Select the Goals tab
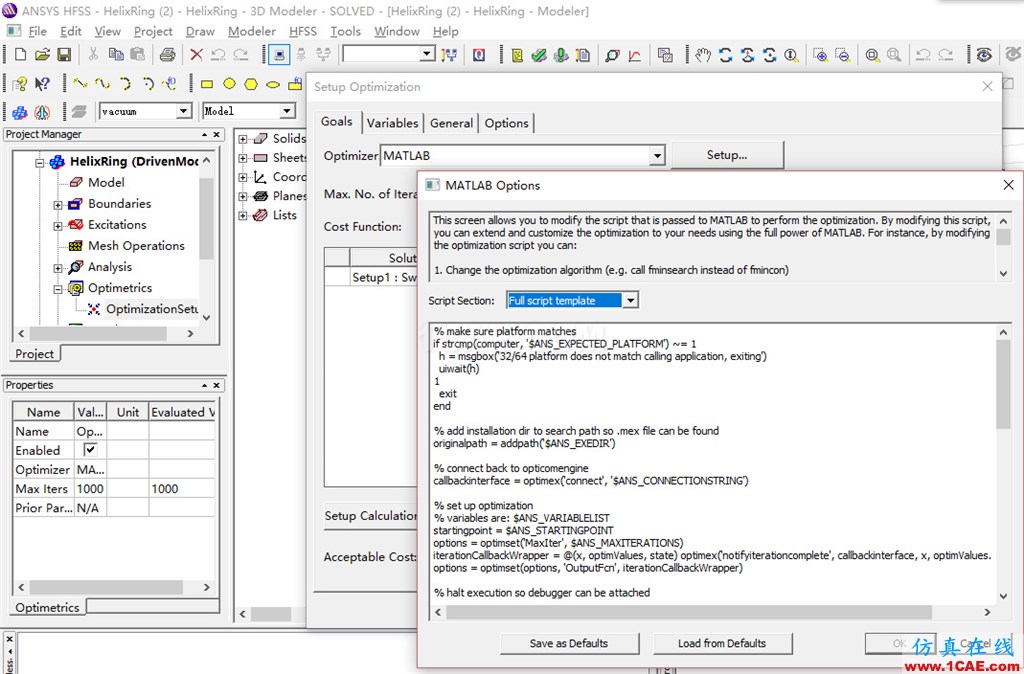Screen dimensions: 1024x674 tap(337, 121)
